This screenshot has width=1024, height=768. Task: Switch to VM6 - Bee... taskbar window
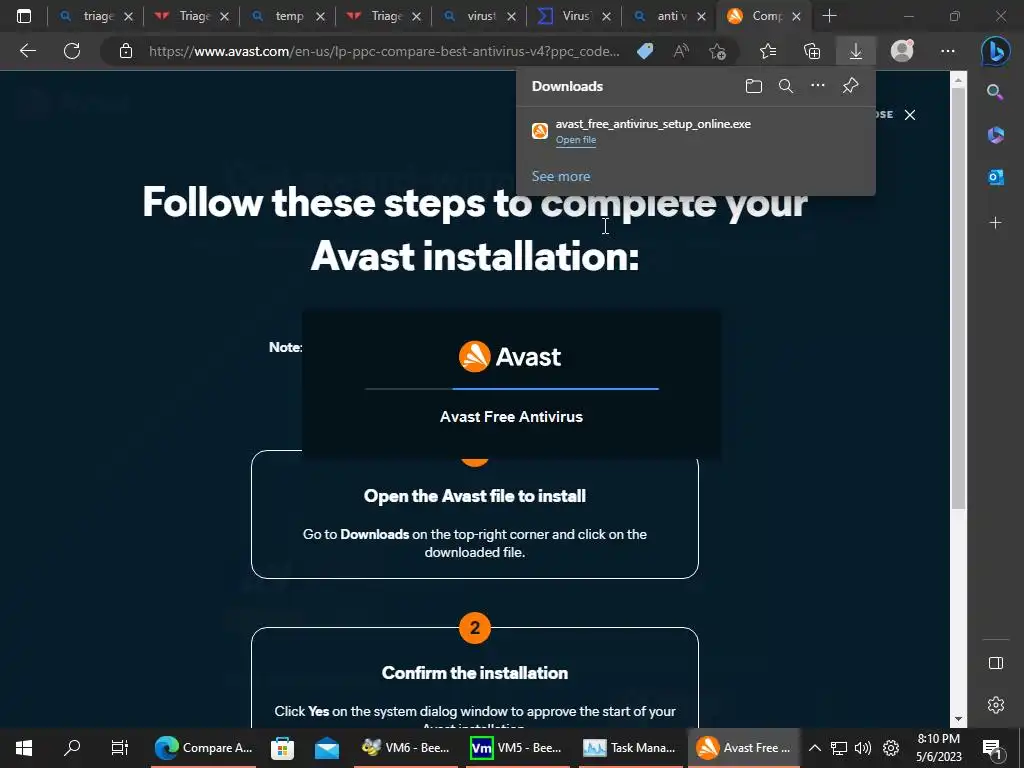(x=406, y=748)
